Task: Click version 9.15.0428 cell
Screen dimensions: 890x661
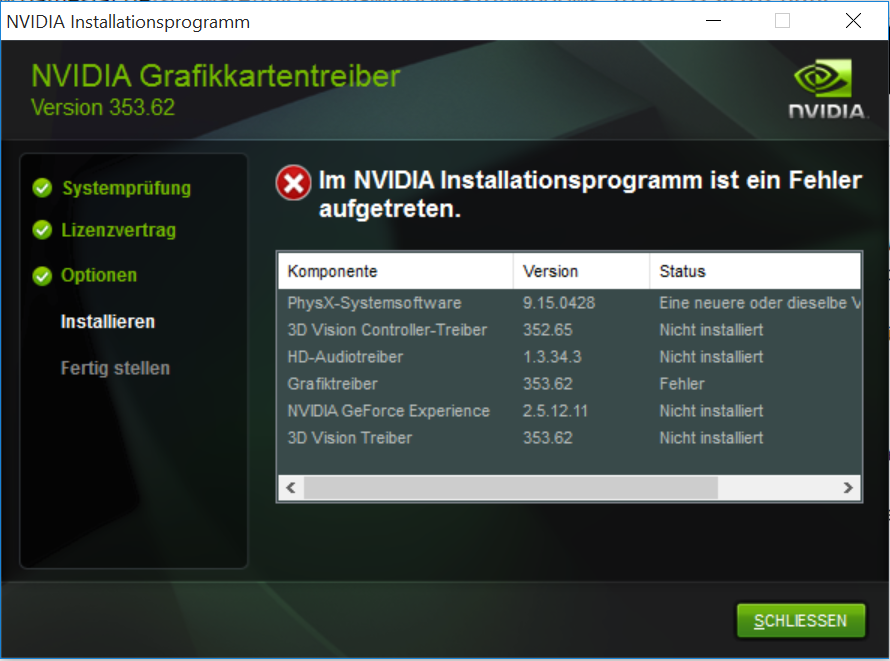Action: [x=559, y=303]
